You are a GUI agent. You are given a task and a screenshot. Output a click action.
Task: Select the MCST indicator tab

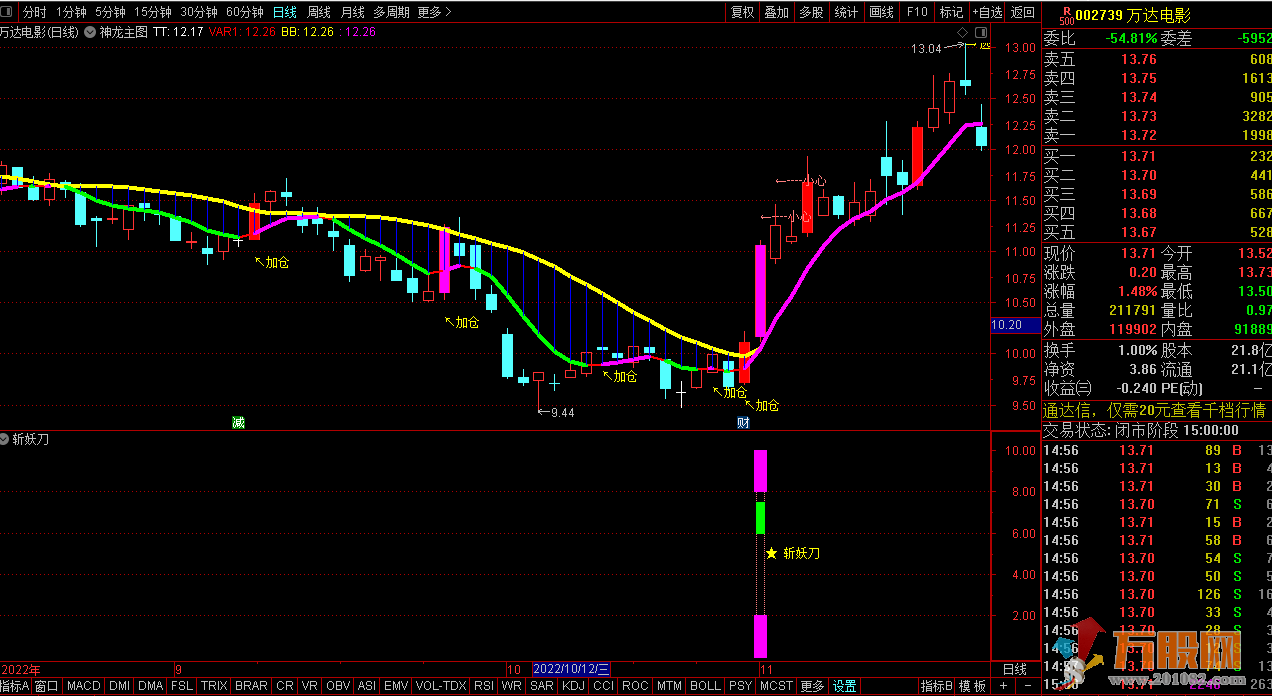click(x=776, y=686)
